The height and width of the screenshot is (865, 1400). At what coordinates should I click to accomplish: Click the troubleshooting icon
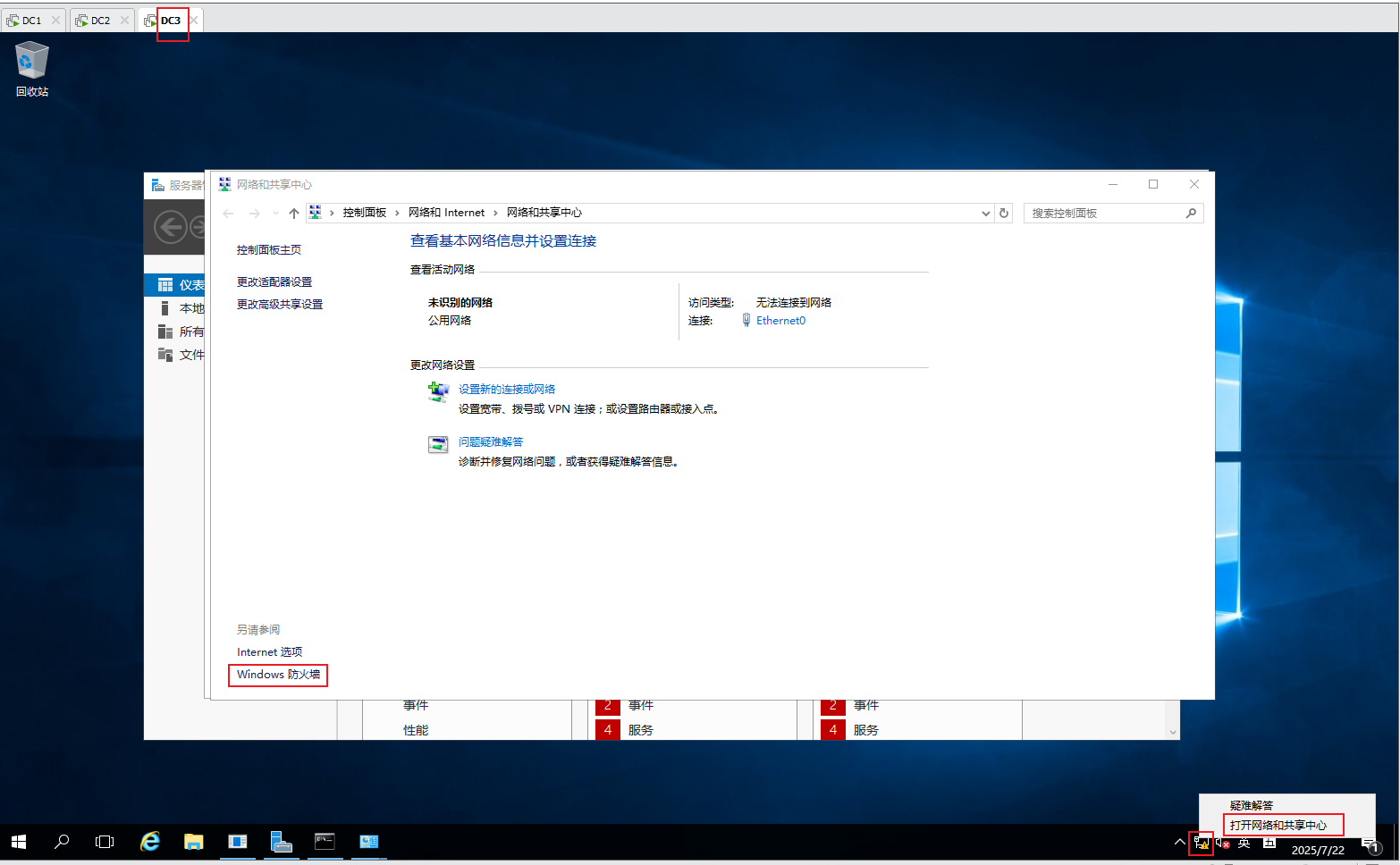[x=438, y=444]
